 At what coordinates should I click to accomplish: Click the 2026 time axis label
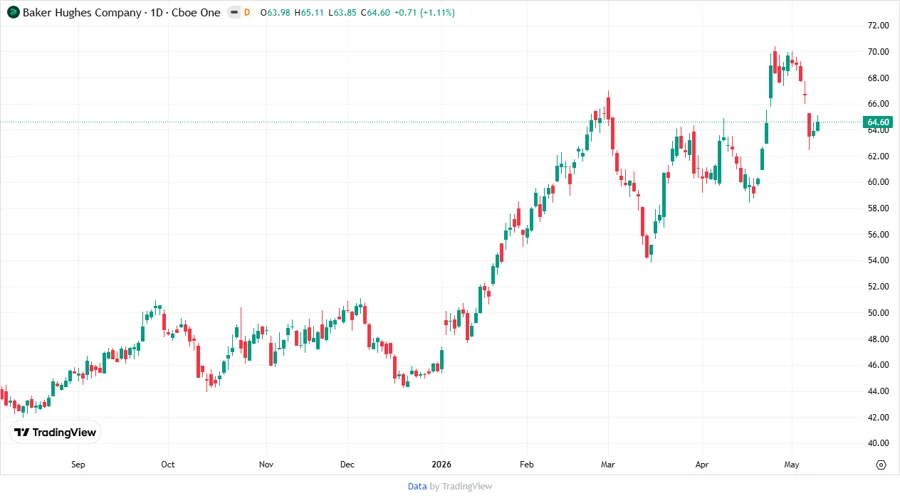441,464
